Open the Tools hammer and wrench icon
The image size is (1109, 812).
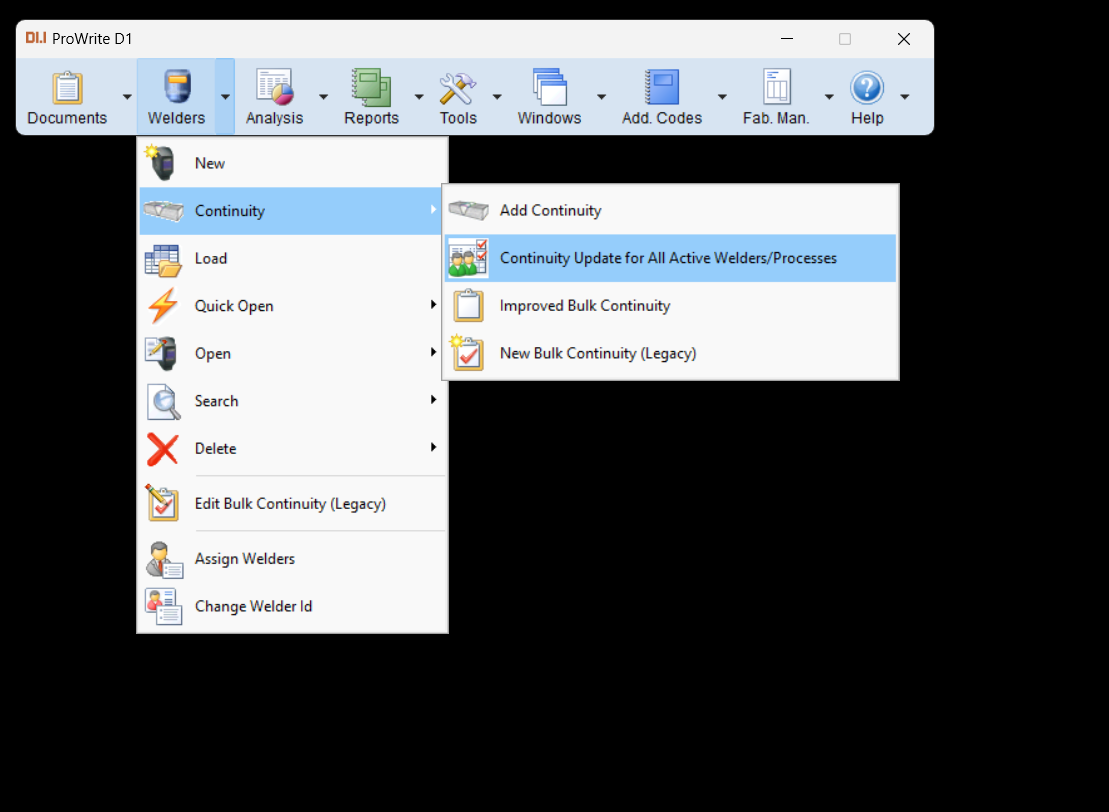(x=458, y=88)
